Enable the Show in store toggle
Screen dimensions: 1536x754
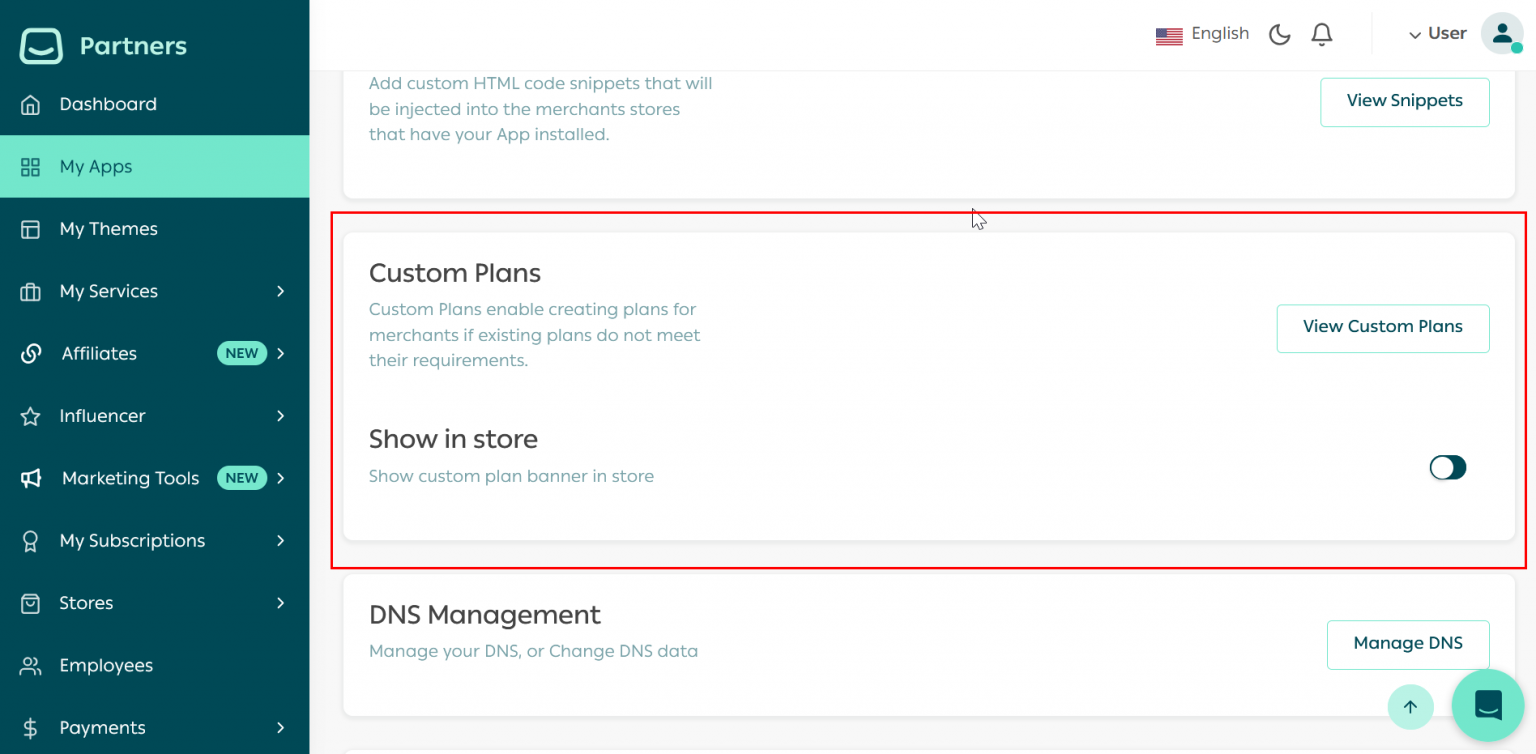click(1447, 467)
